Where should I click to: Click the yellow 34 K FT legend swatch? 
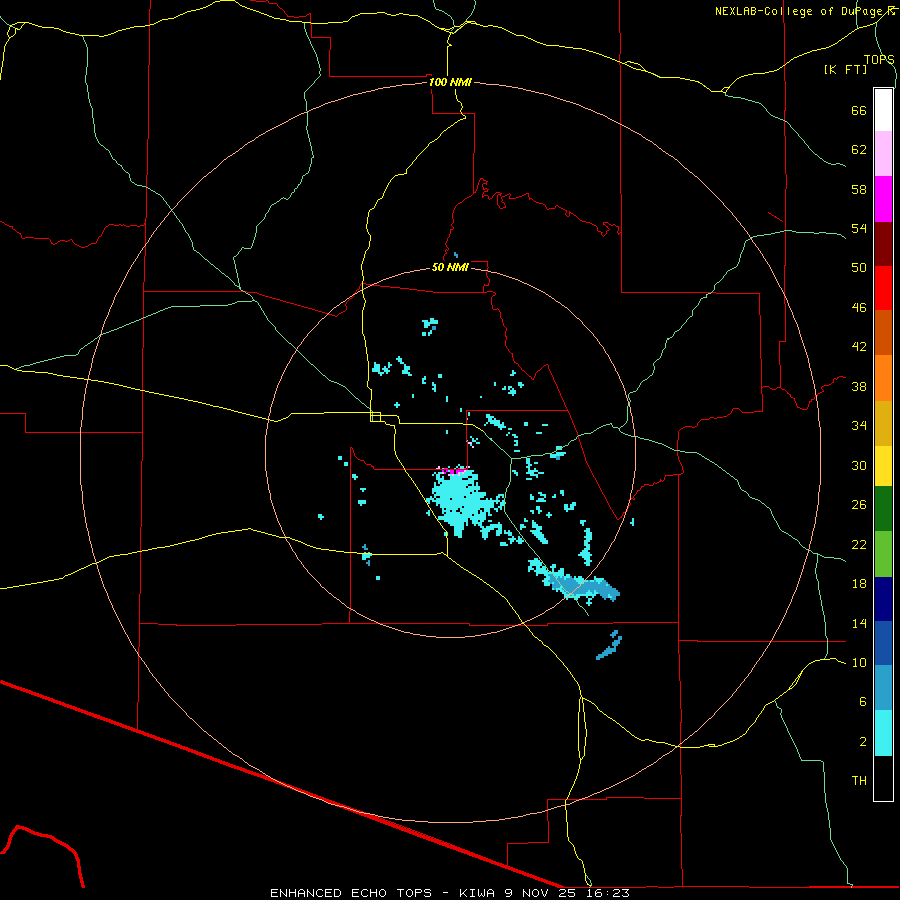pyautogui.click(x=883, y=465)
